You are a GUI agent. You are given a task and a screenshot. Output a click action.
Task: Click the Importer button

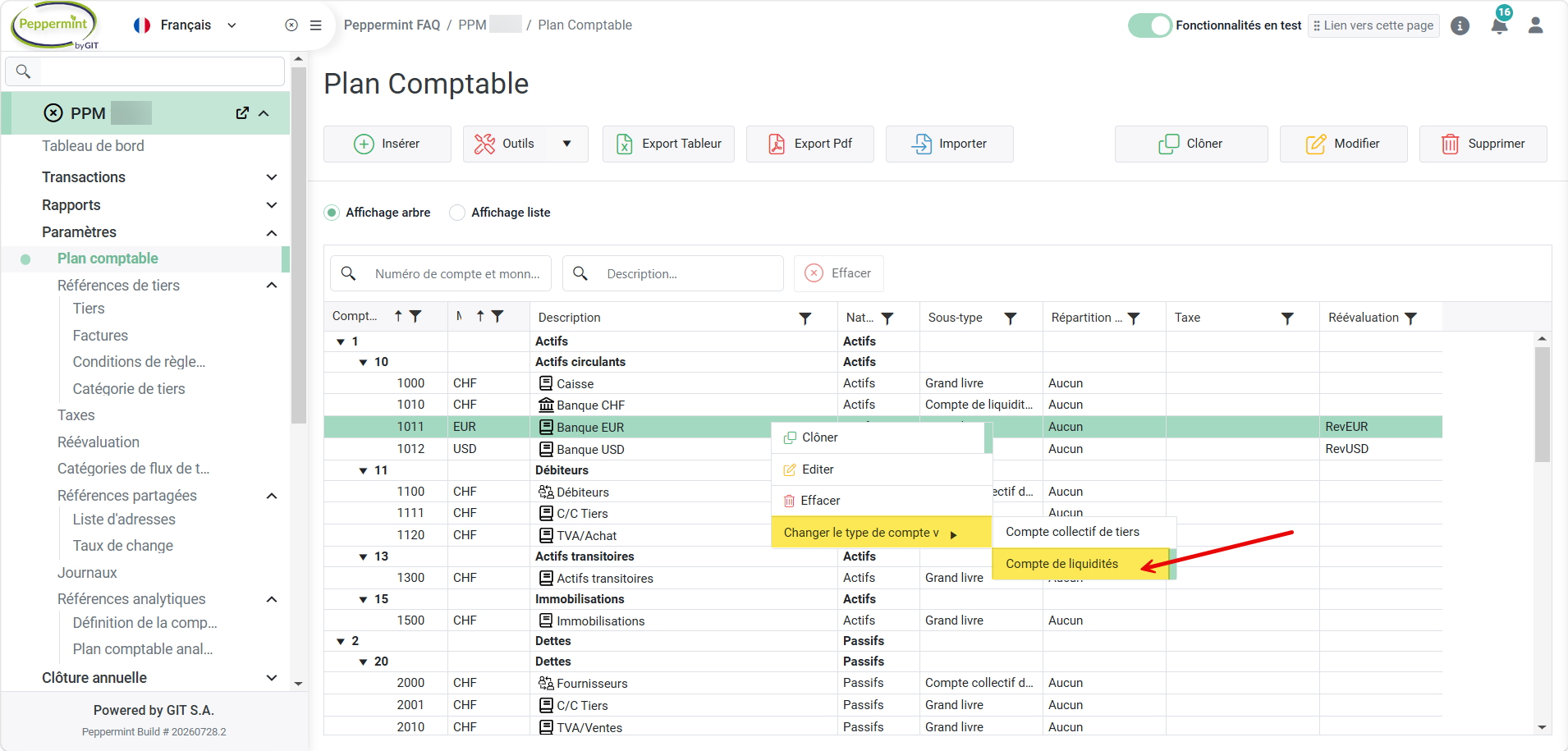950,144
